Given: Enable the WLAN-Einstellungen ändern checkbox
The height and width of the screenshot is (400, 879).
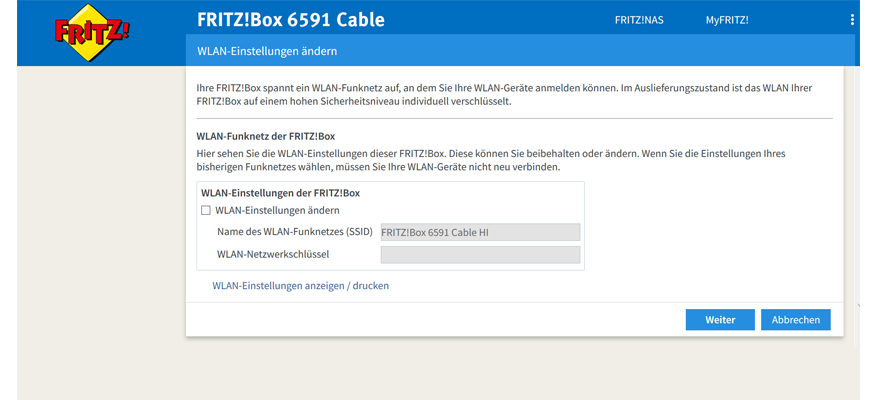Looking at the screenshot, I should point(206,211).
